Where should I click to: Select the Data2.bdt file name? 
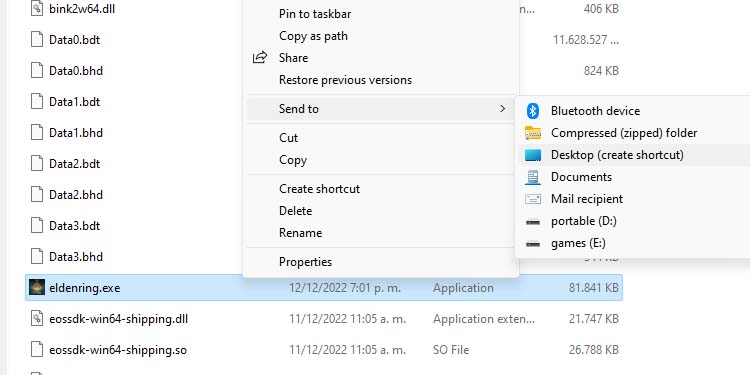74,164
